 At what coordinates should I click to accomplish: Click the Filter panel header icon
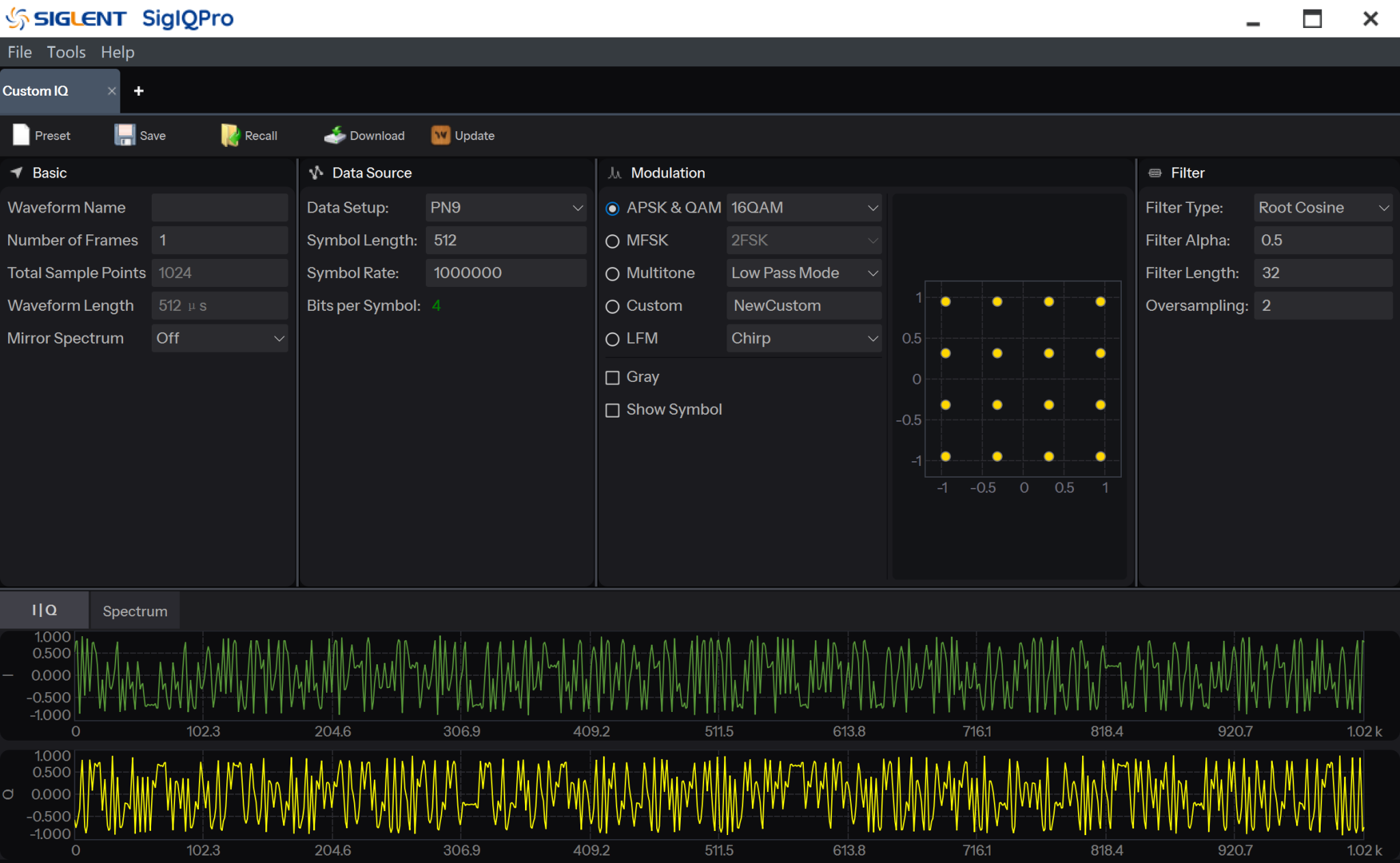1155,173
